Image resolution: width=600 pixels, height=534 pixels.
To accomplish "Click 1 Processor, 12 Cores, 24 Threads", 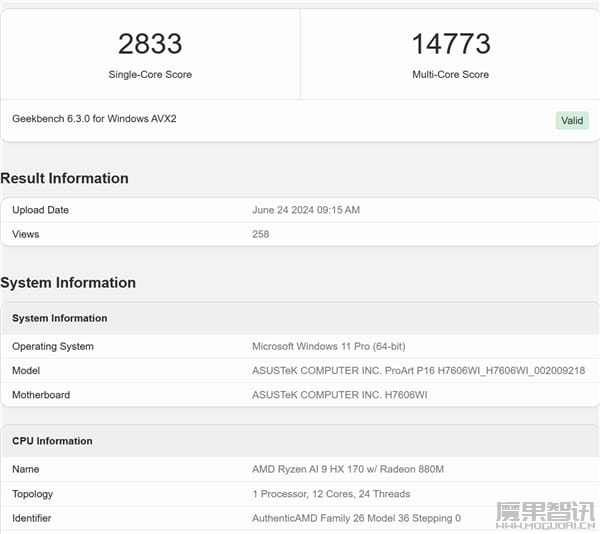I will (x=331, y=494).
